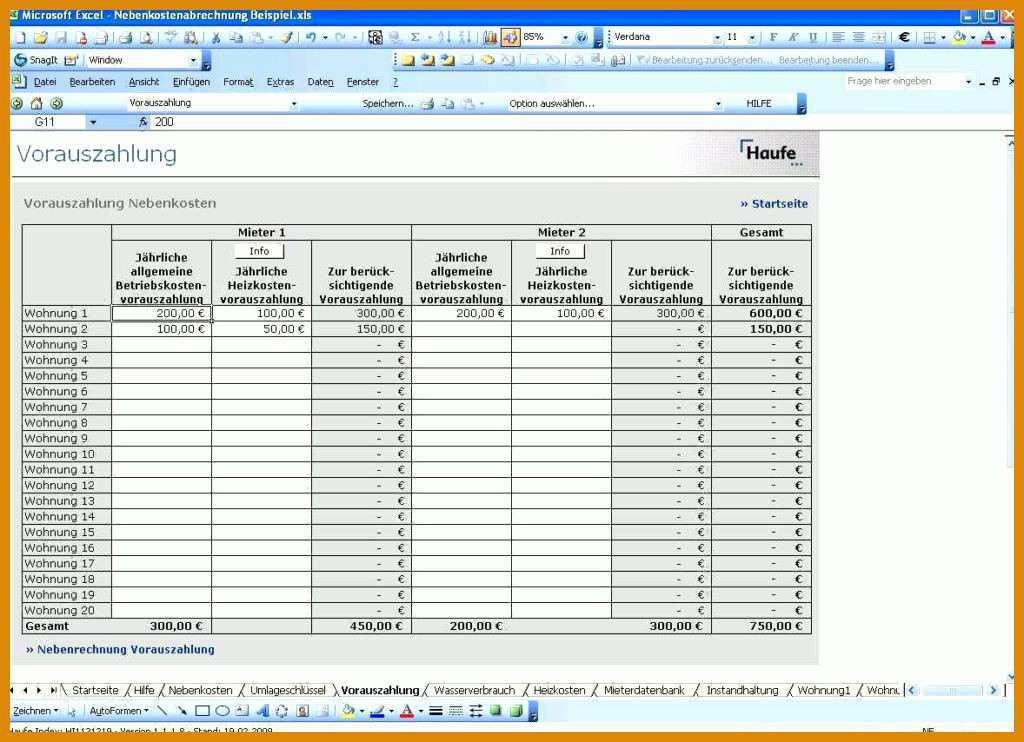Open the Vorauszahlung navigation dropdown
Image resolution: width=1024 pixels, height=742 pixels.
(294, 103)
